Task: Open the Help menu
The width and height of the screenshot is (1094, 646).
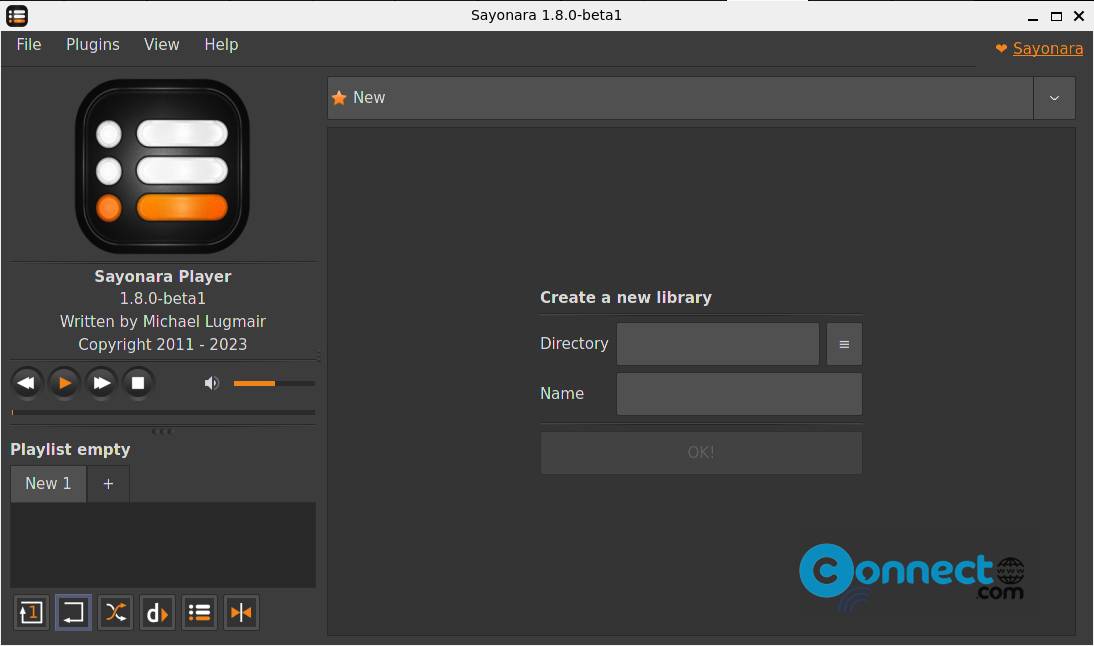Action: (x=221, y=45)
